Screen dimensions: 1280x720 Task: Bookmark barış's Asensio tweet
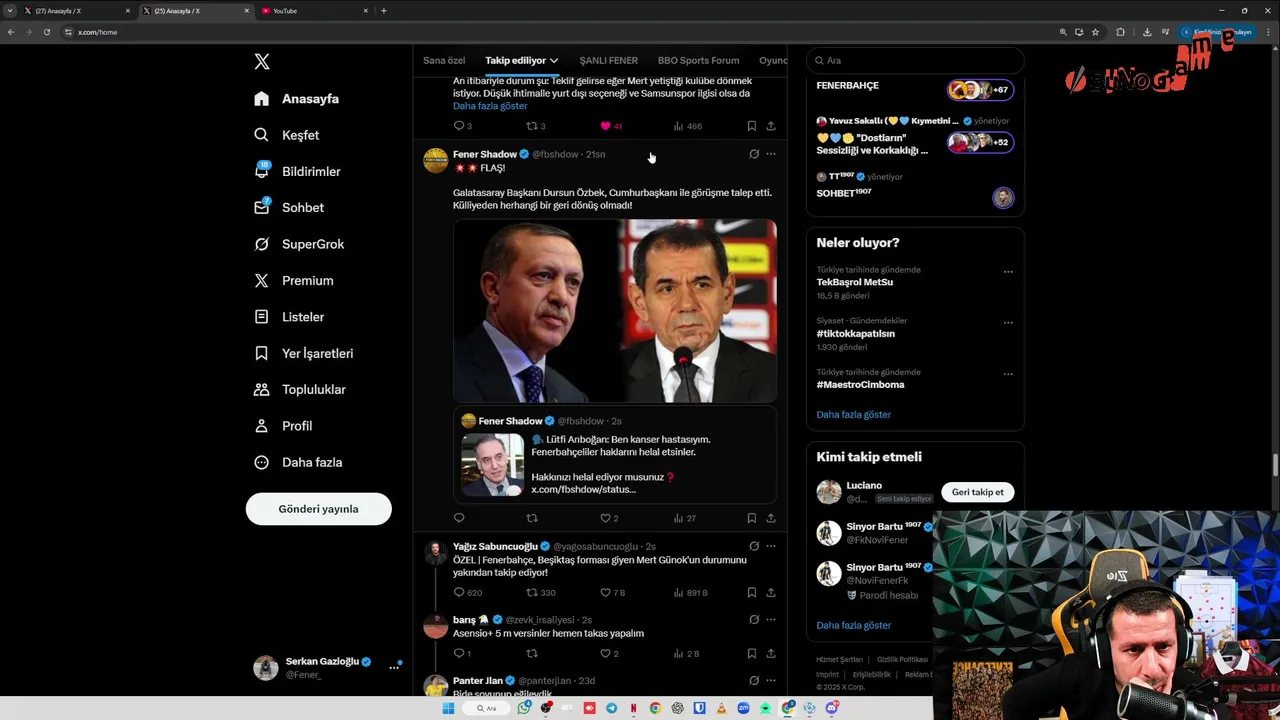(751, 653)
